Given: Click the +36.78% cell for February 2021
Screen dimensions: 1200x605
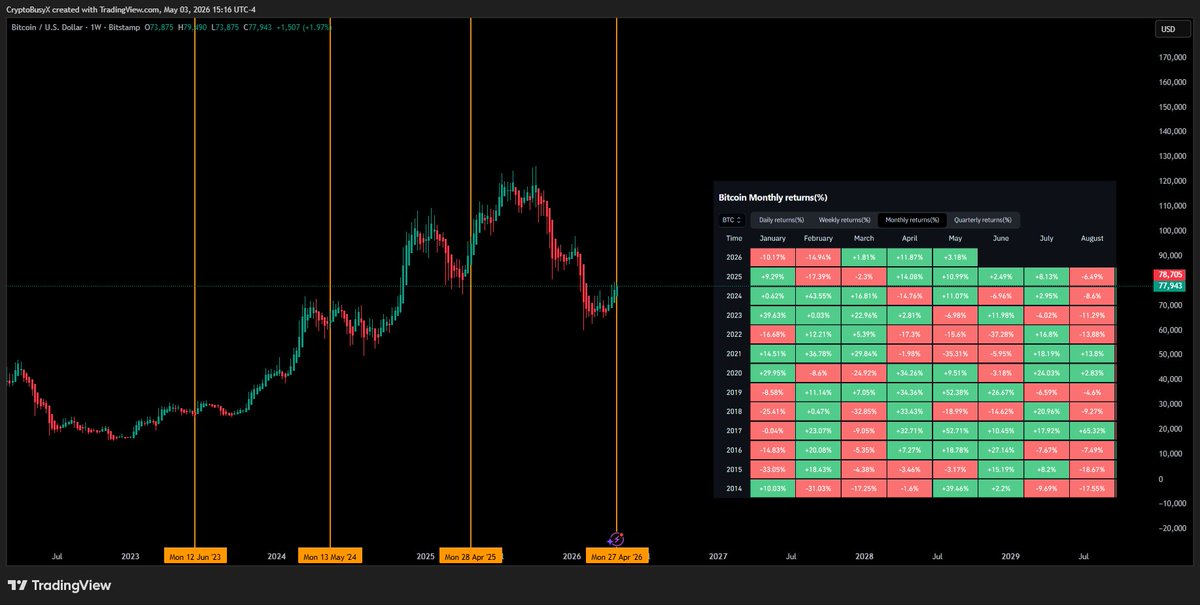Looking at the screenshot, I should 818,354.
